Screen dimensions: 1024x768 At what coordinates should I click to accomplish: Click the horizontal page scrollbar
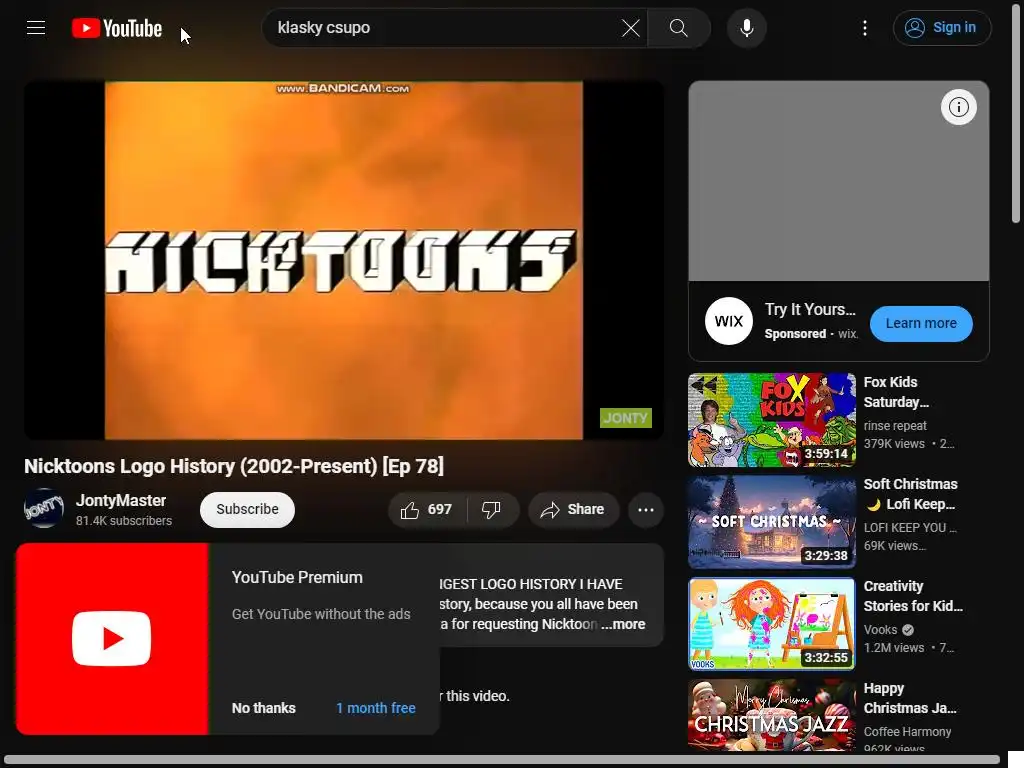pyautogui.click(x=501, y=761)
